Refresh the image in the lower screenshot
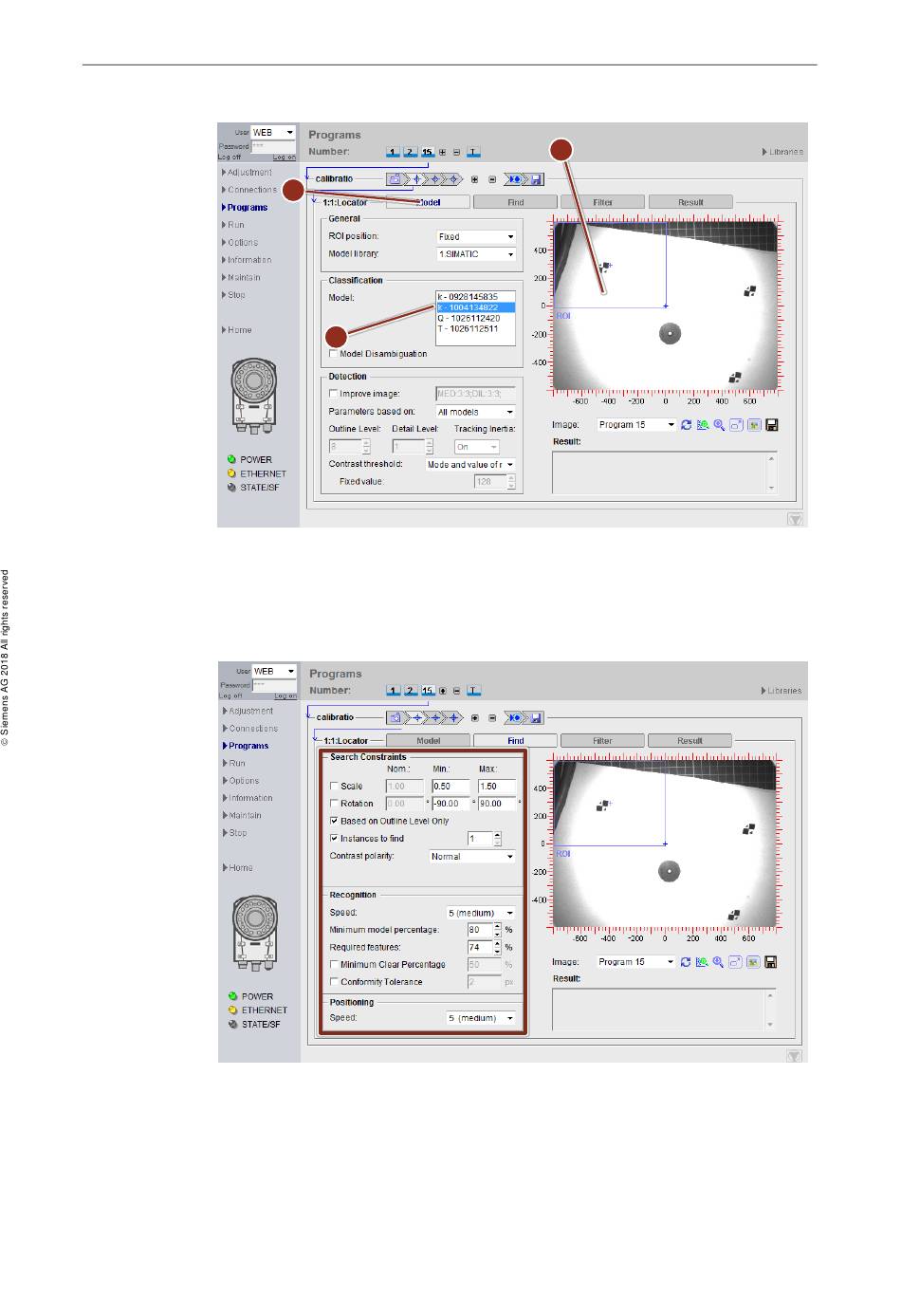 point(686,962)
